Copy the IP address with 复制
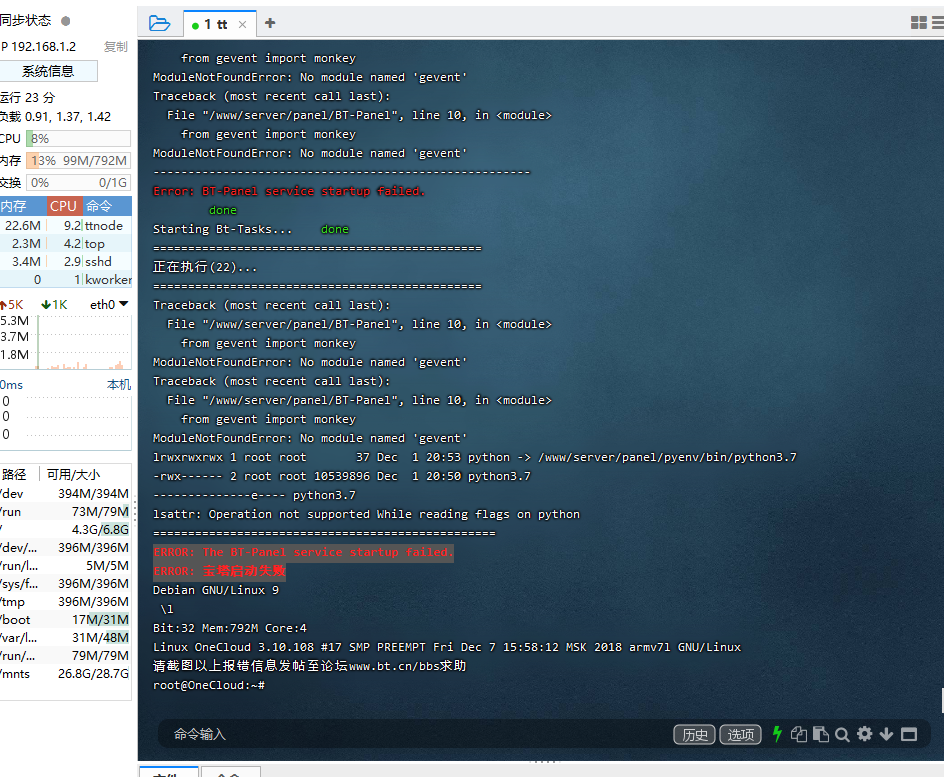 click(115, 46)
